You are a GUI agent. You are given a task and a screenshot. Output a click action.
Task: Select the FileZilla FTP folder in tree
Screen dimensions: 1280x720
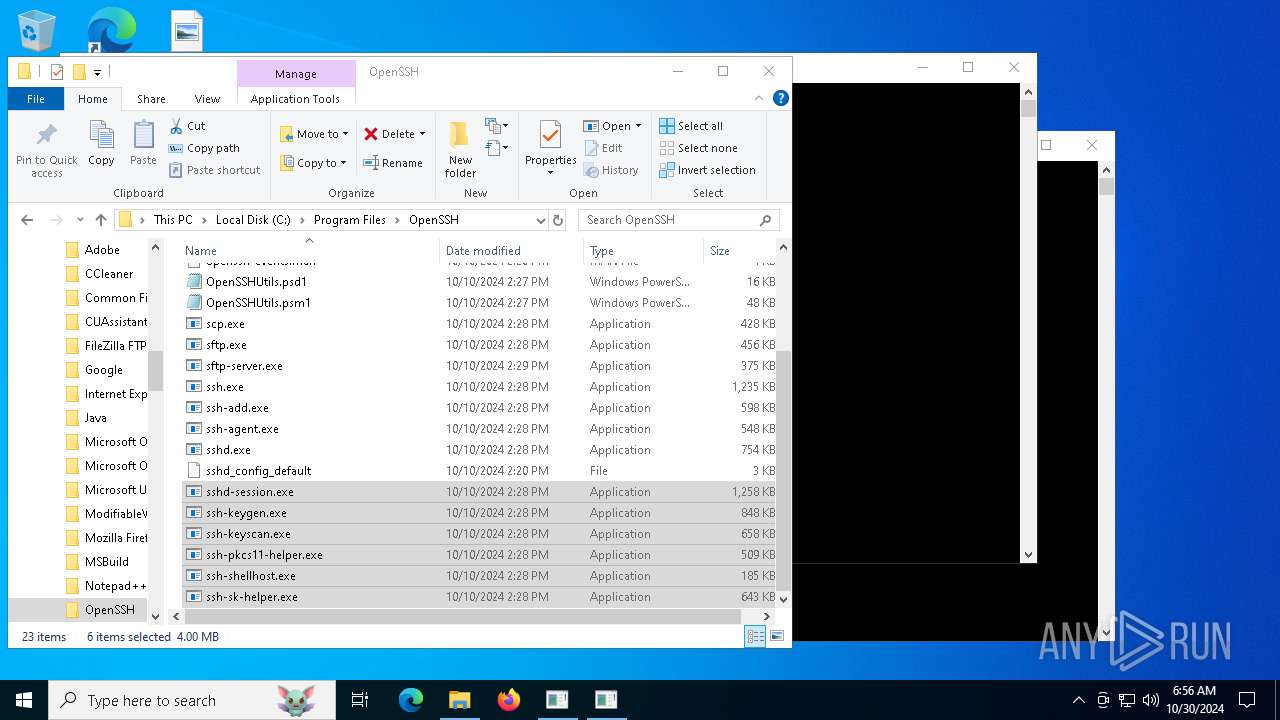pyautogui.click(x=106, y=346)
